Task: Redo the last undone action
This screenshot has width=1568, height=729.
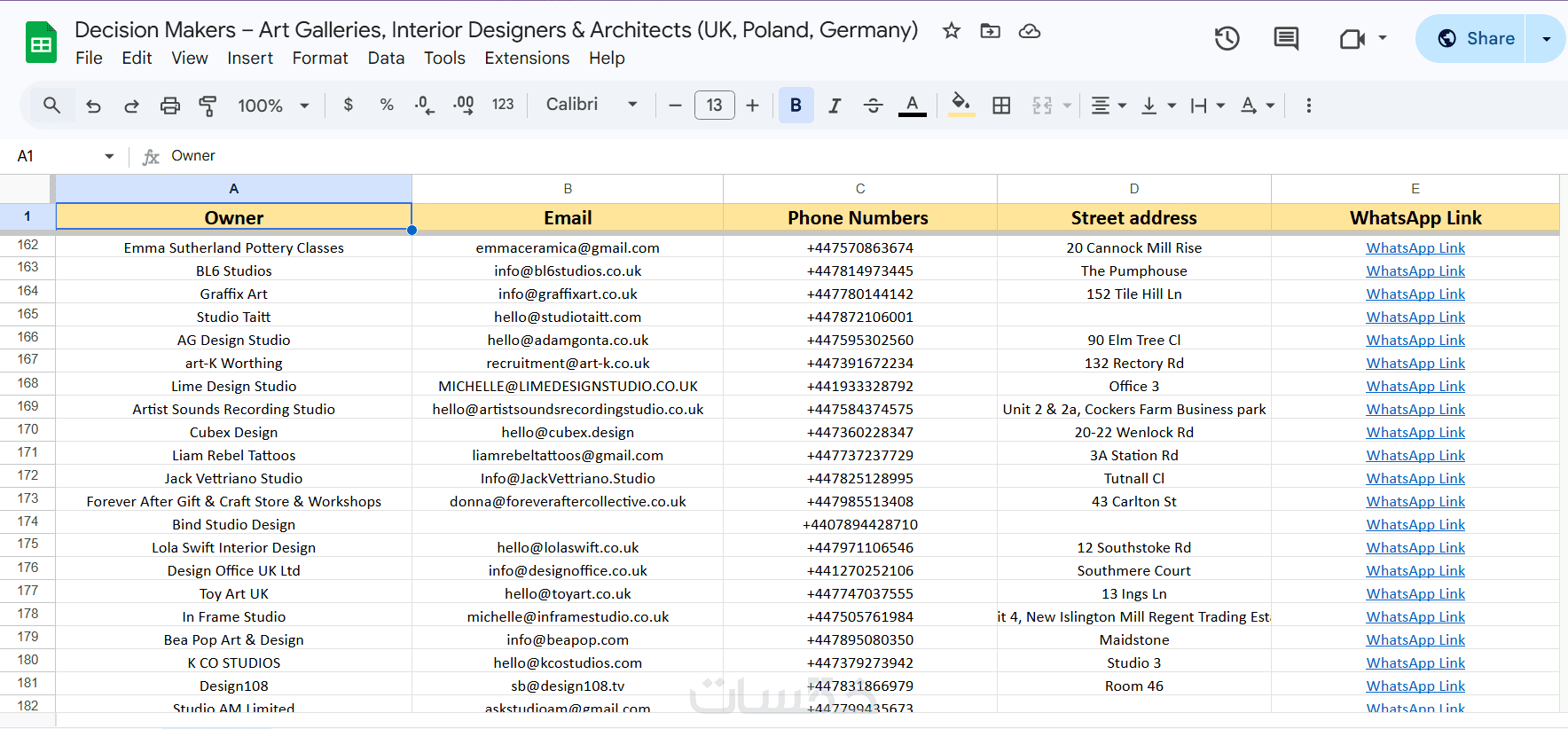Action: (131, 106)
